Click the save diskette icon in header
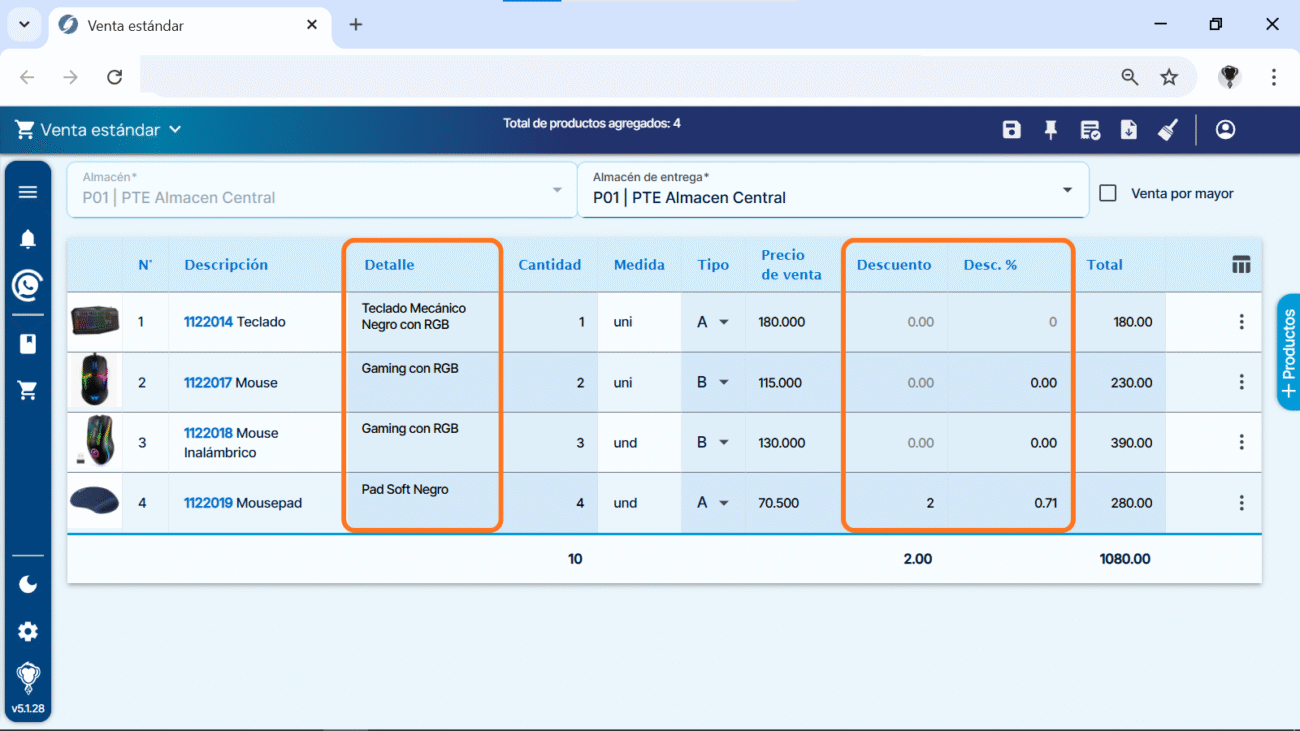1300x731 pixels. click(x=1011, y=130)
